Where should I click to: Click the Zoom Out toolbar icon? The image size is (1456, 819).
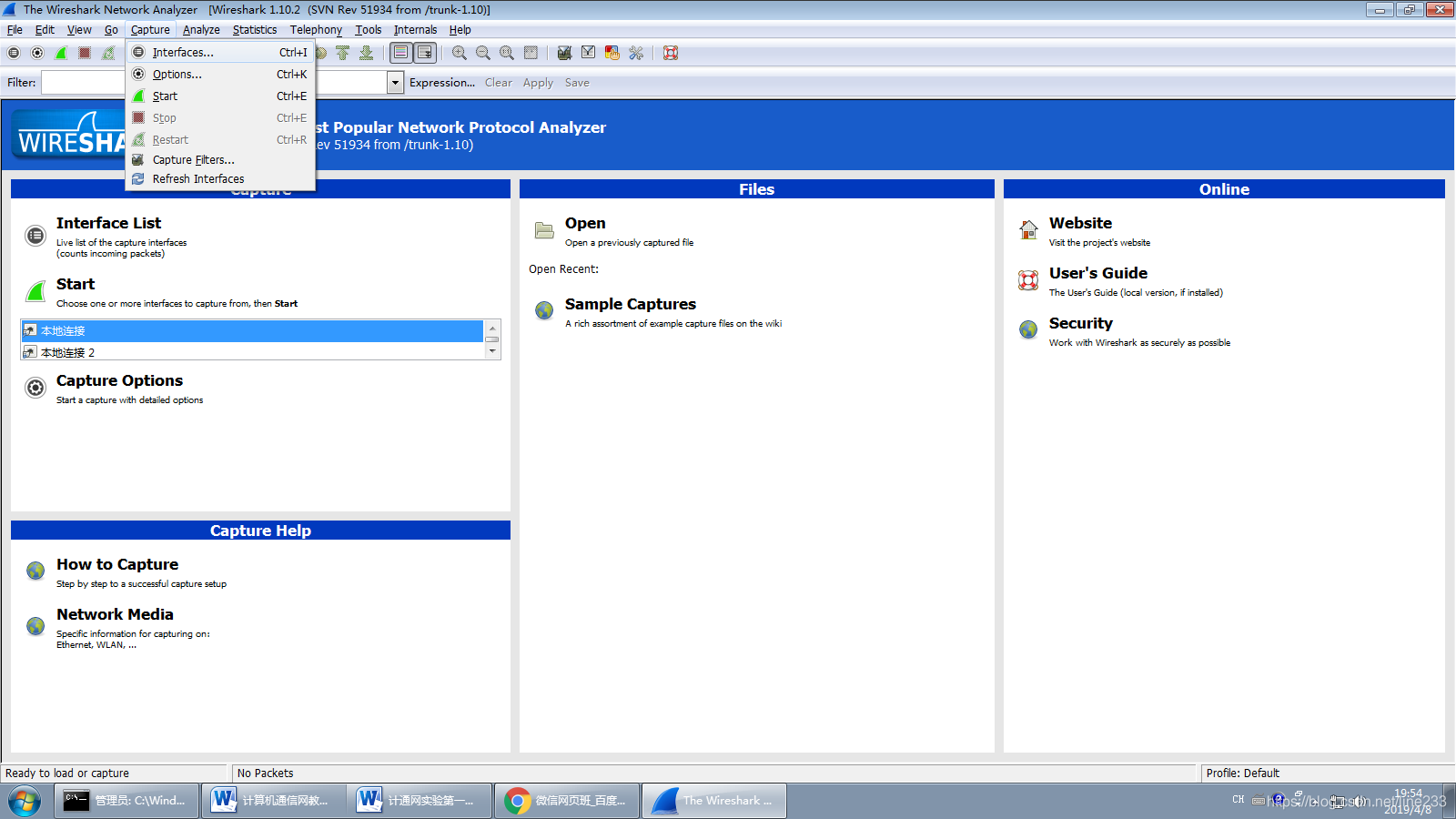[483, 53]
